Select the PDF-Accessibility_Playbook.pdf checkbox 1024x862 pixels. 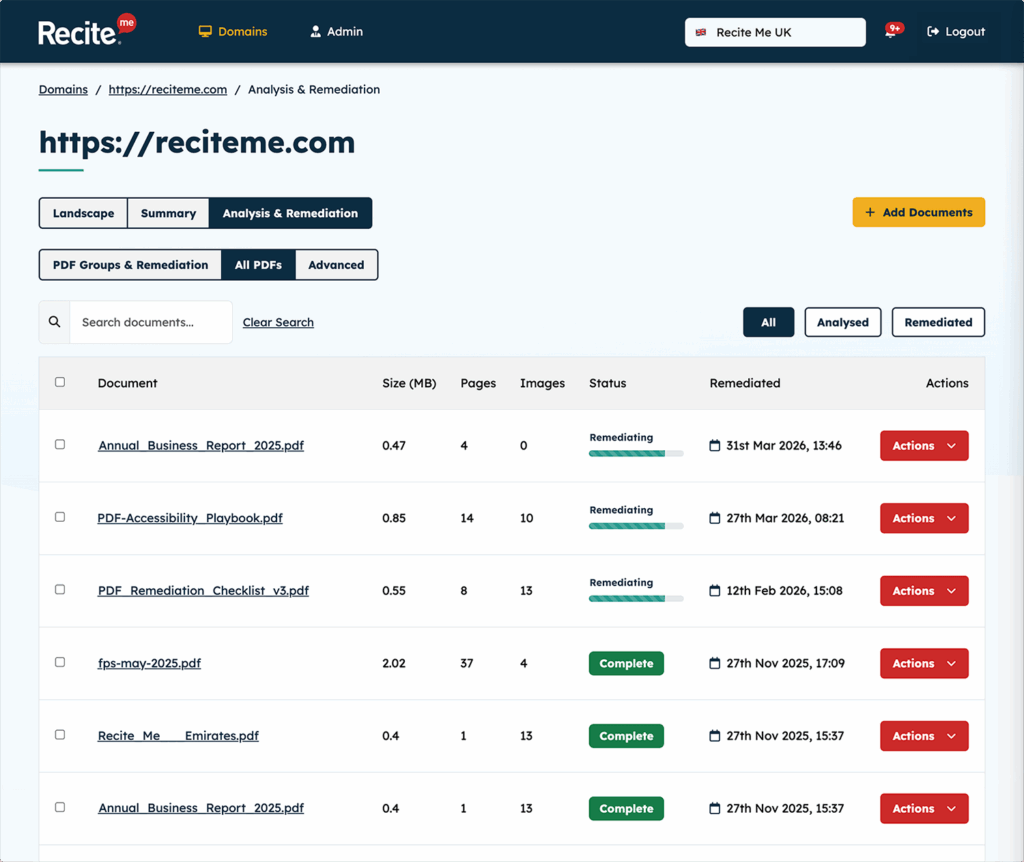coord(59,517)
